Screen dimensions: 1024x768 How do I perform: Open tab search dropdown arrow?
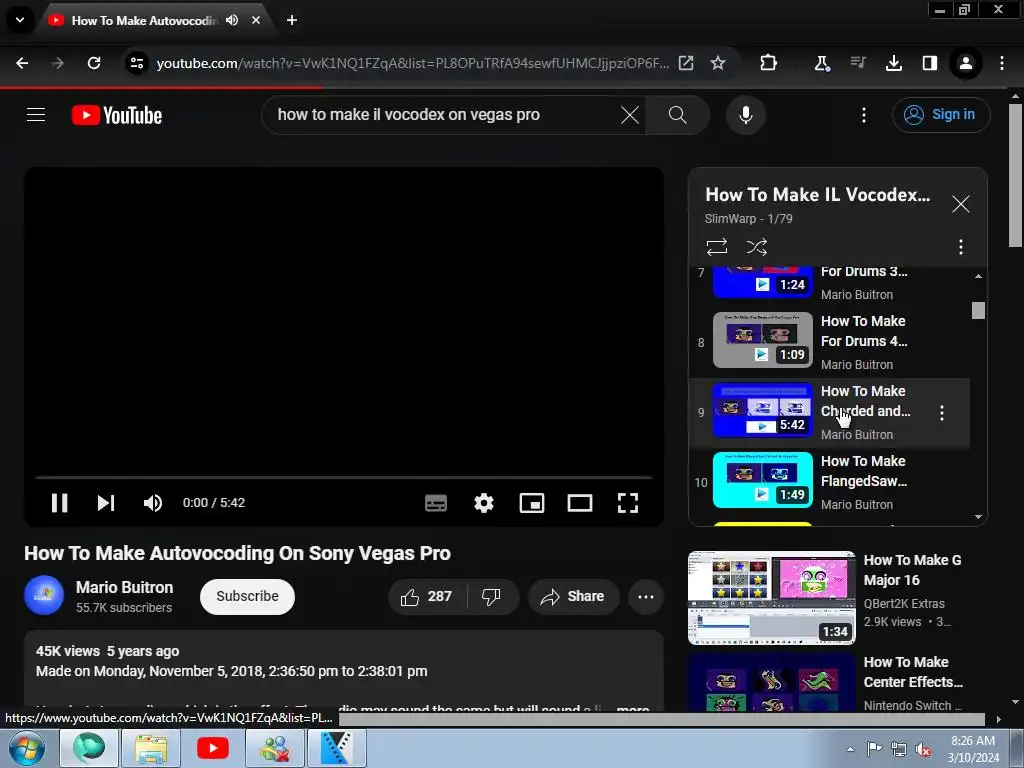[20, 20]
